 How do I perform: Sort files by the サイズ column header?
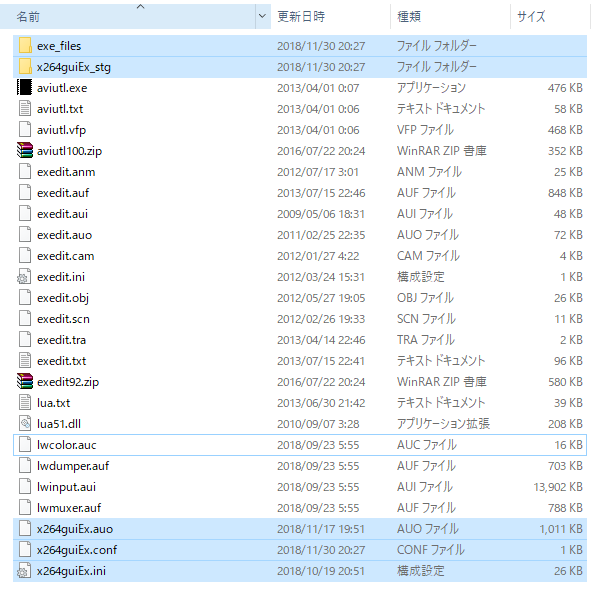tap(550, 16)
